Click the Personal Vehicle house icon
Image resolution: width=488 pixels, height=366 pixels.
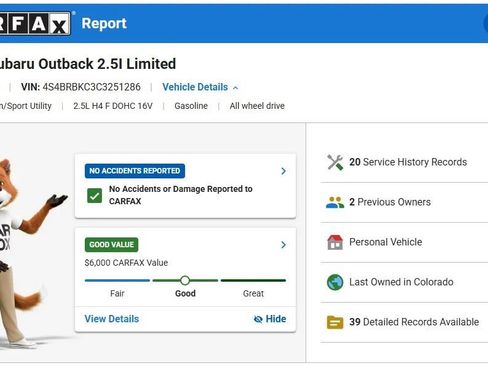pyautogui.click(x=335, y=242)
